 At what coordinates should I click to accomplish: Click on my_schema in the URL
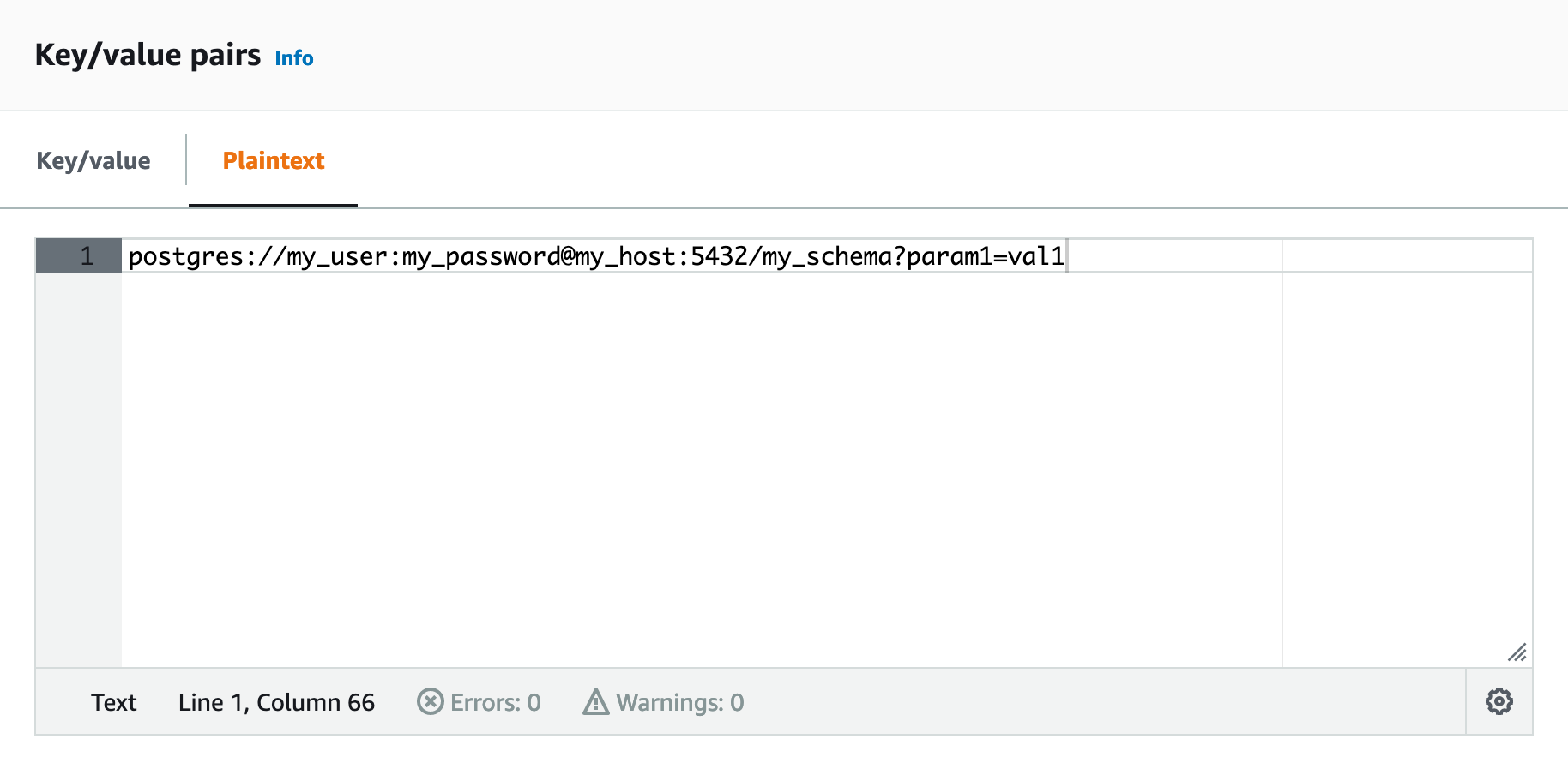click(827, 256)
